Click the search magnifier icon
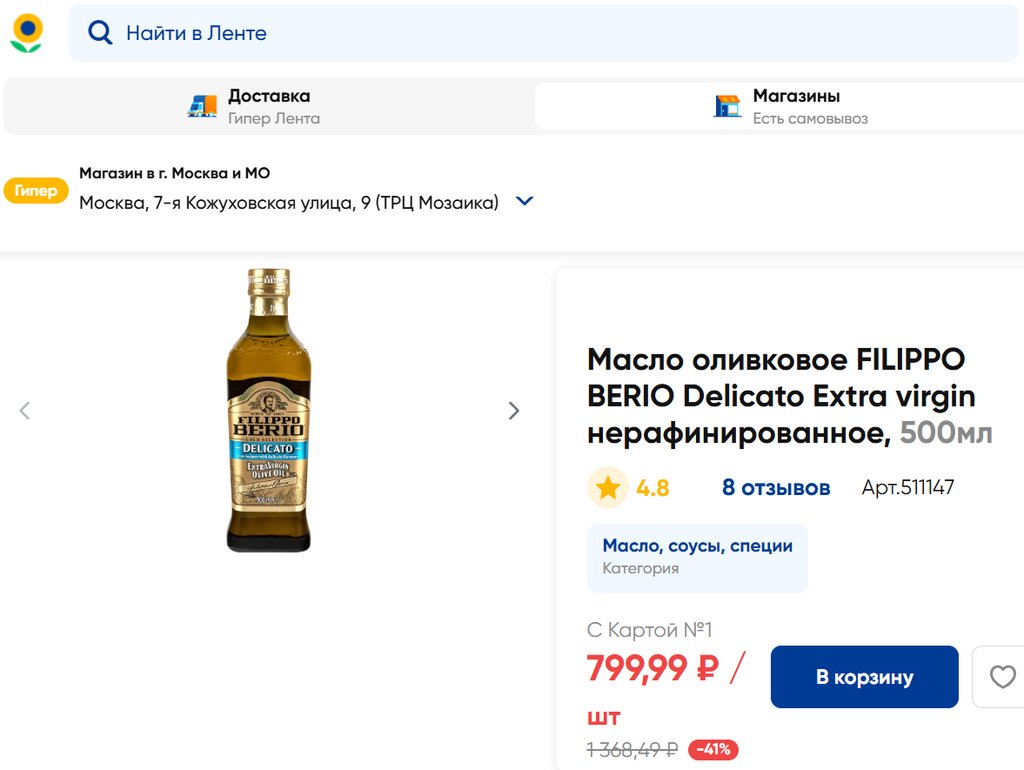This screenshot has height=770, width=1024. point(100,33)
